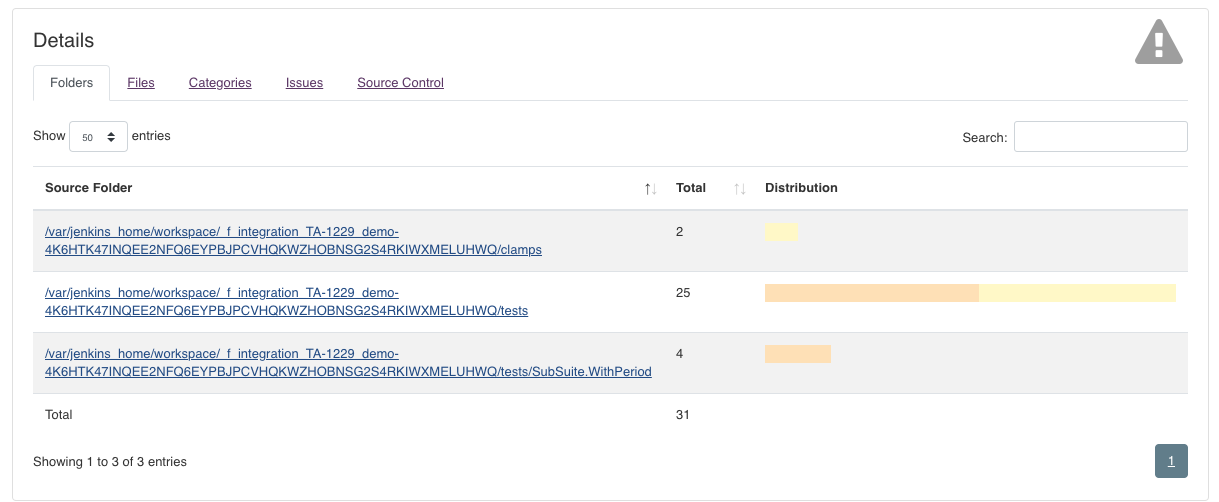Screen dimensions: 1219x502
Task: Click into the Search input field
Action: pyautogui.click(x=1100, y=137)
